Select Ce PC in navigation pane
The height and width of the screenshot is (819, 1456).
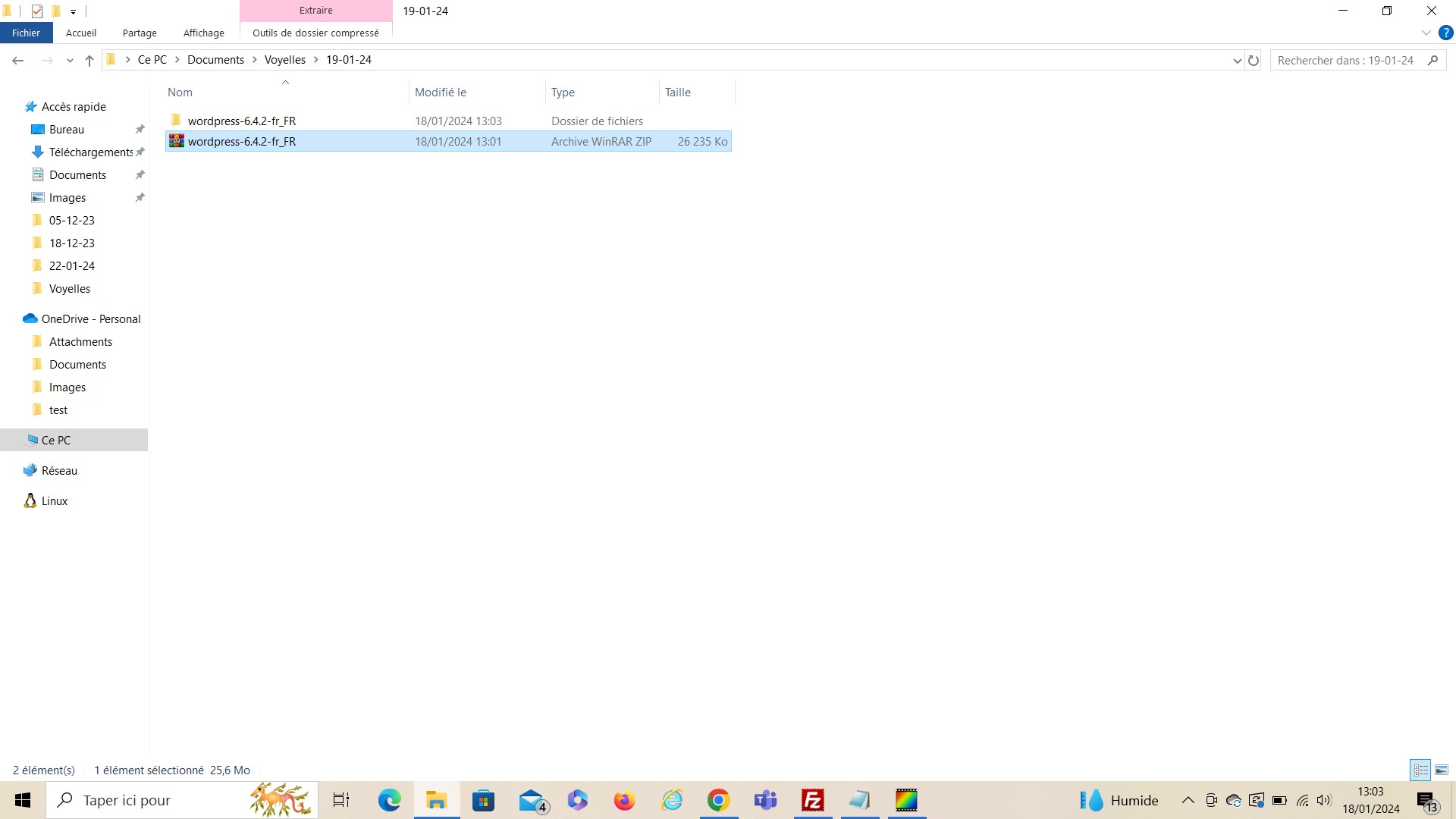pyautogui.click(x=56, y=441)
